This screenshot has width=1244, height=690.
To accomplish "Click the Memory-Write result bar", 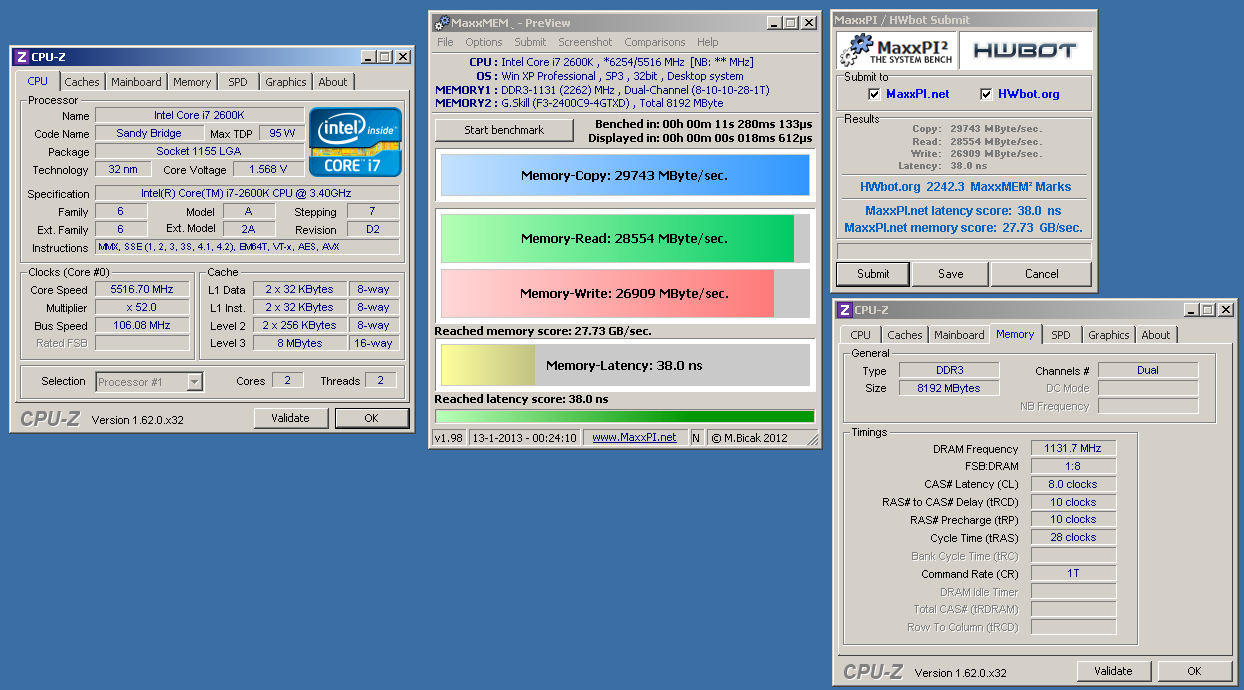I will 625,294.
